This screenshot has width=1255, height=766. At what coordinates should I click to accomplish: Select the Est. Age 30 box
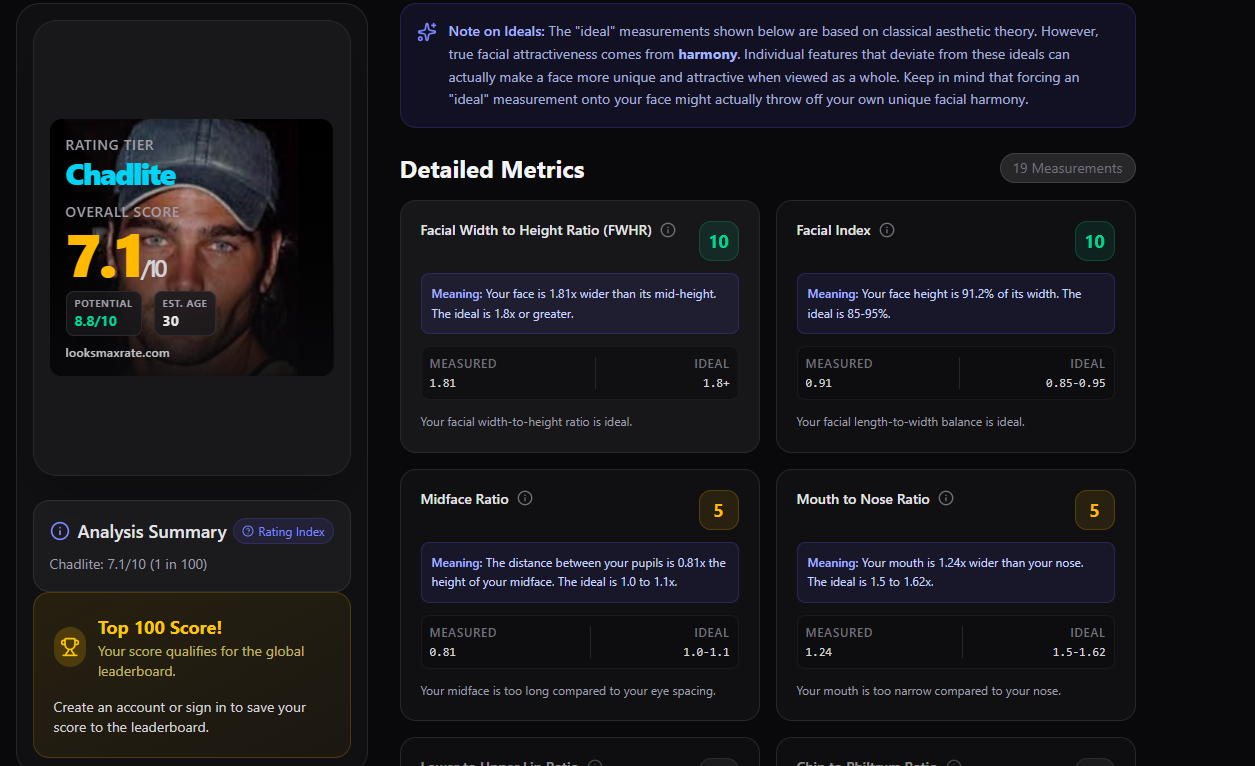pos(185,313)
